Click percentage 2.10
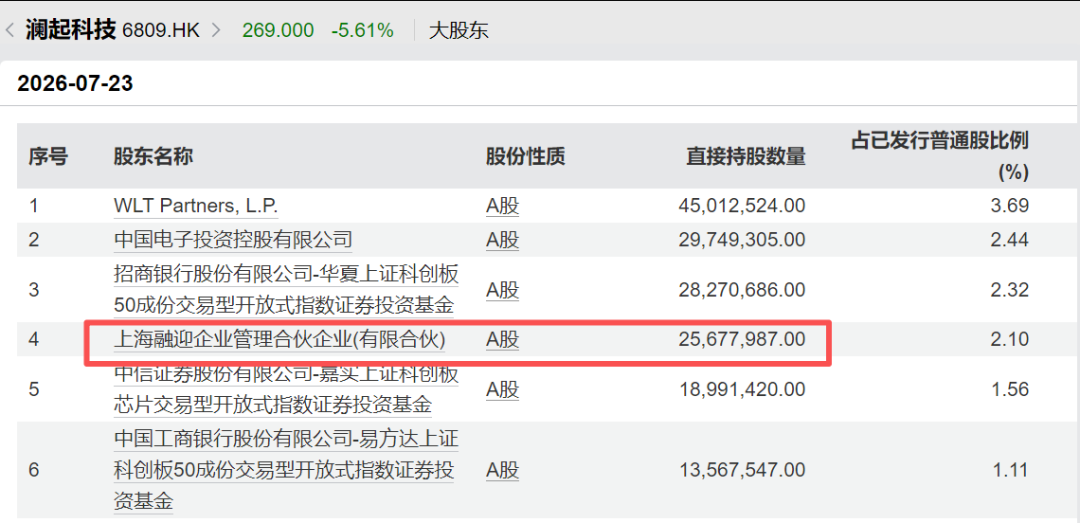Image resolution: width=1080 pixels, height=523 pixels. pos(1010,340)
